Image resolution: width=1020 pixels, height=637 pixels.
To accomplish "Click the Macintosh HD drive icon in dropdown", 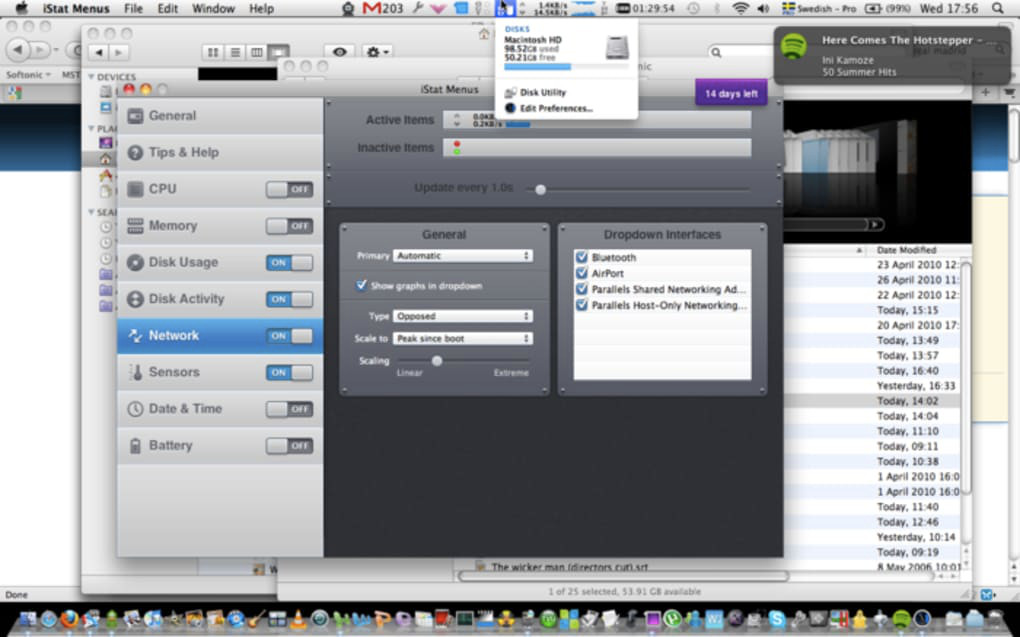I will (617, 47).
